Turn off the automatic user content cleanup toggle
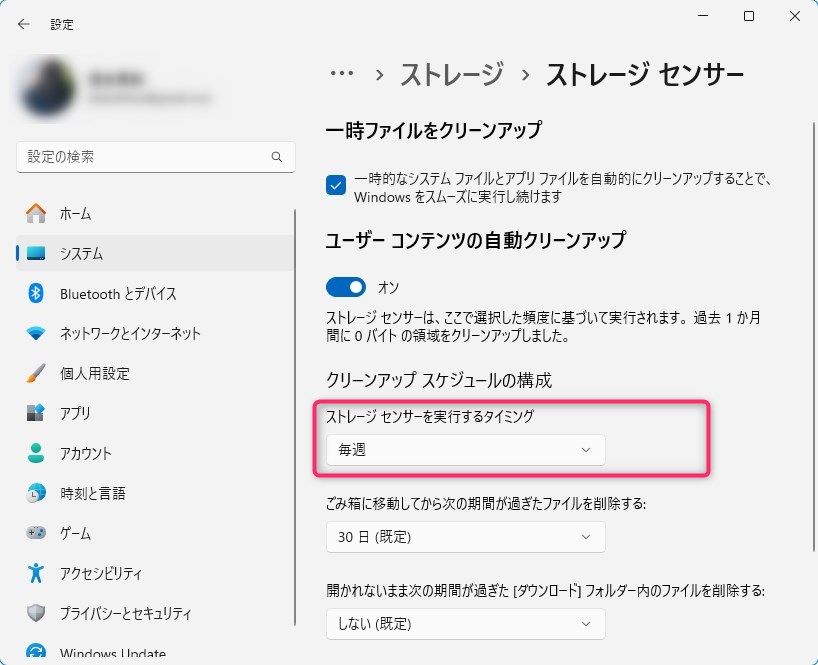 click(x=346, y=287)
